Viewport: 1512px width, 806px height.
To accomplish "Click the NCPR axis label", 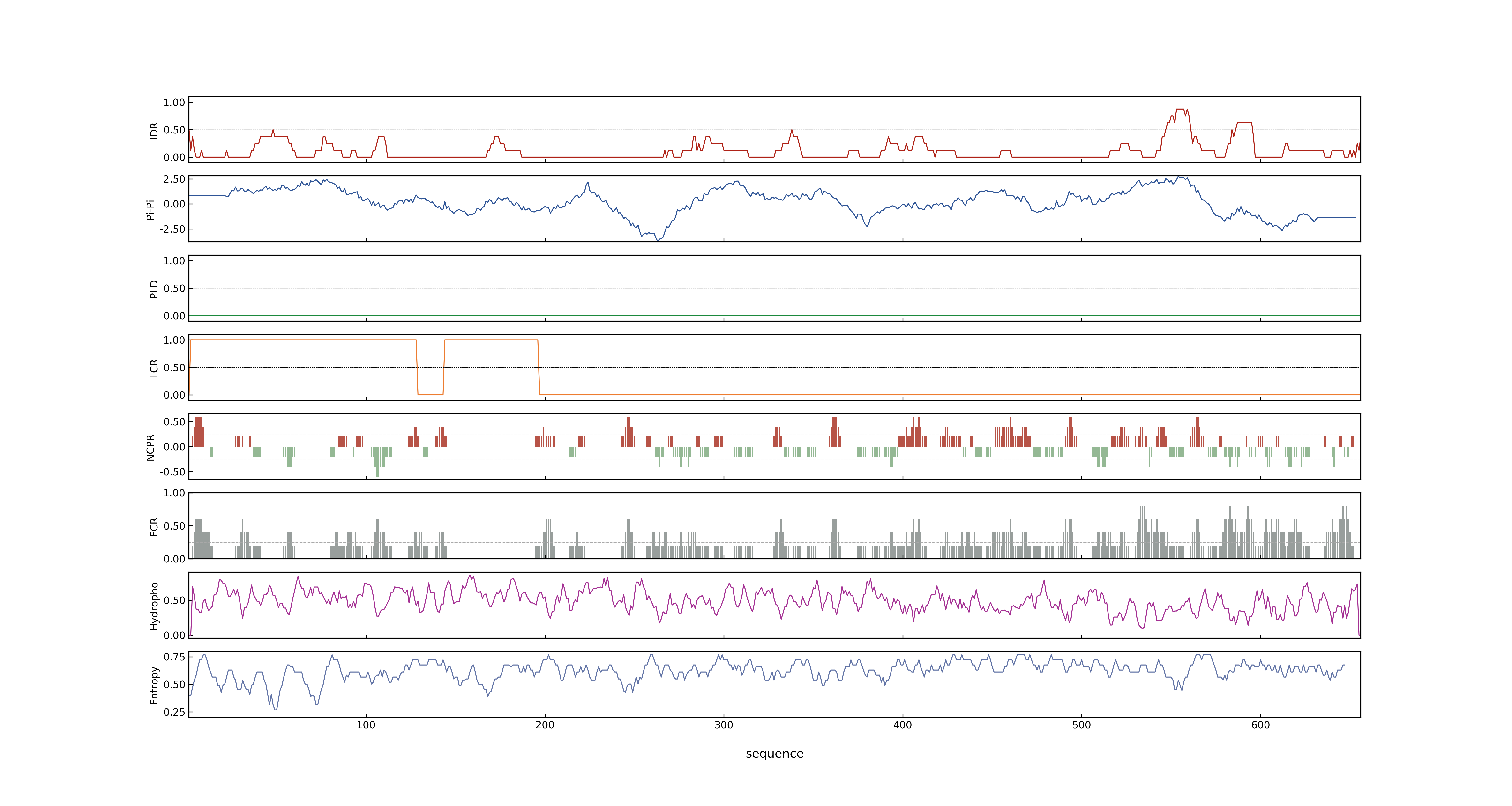I will coord(150,448).
